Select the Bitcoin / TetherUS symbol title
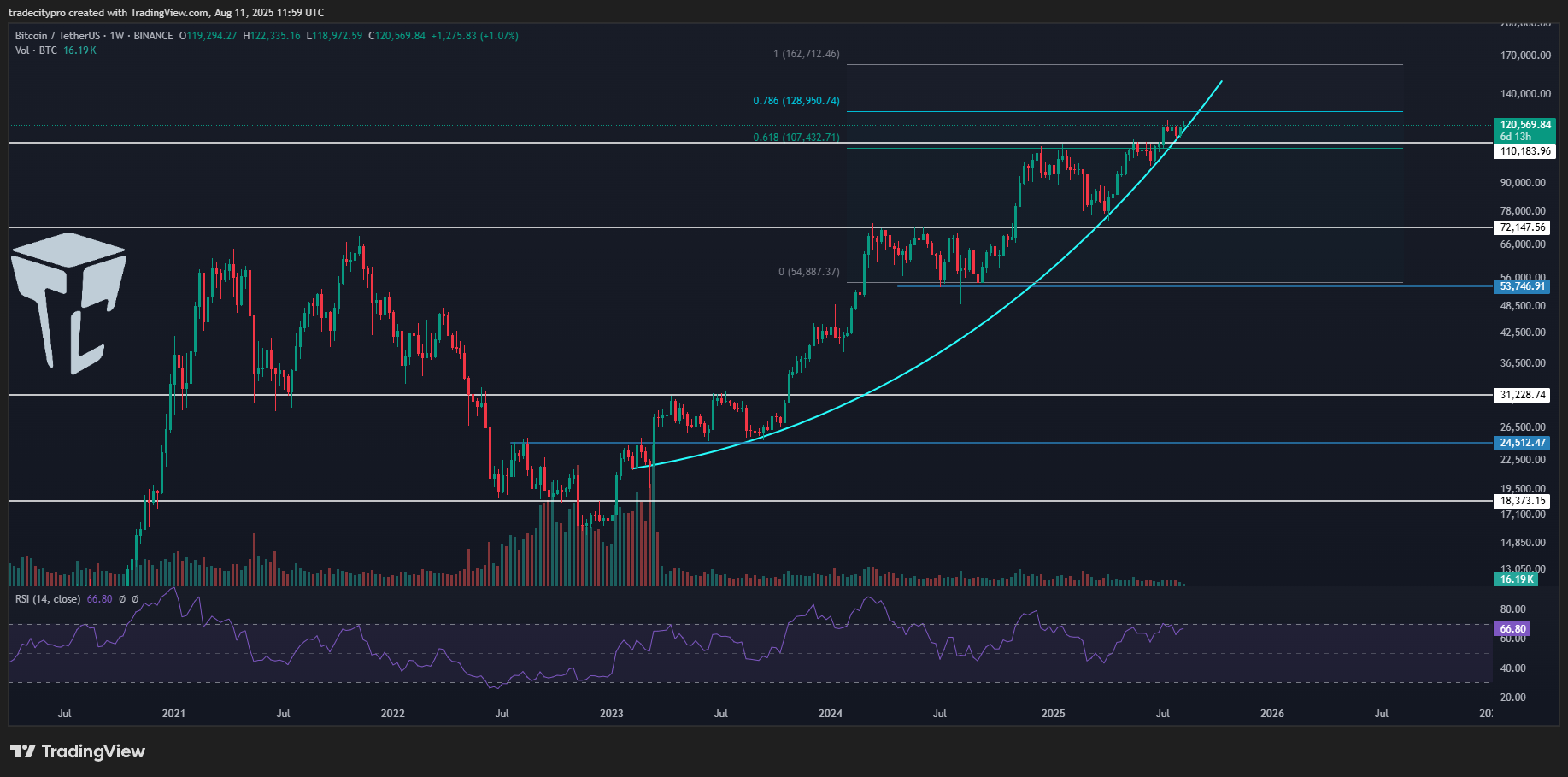1568x777 pixels. click(x=57, y=36)
